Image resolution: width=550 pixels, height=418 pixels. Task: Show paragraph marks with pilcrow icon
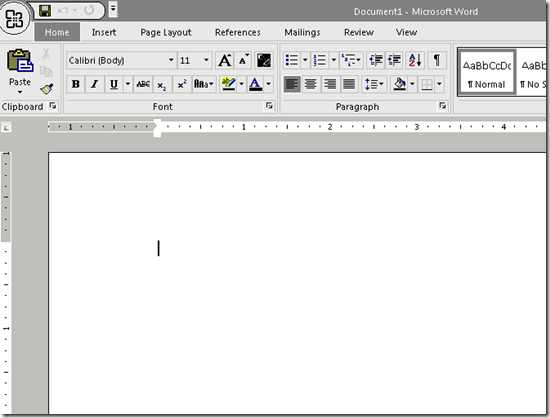(437, 60)
